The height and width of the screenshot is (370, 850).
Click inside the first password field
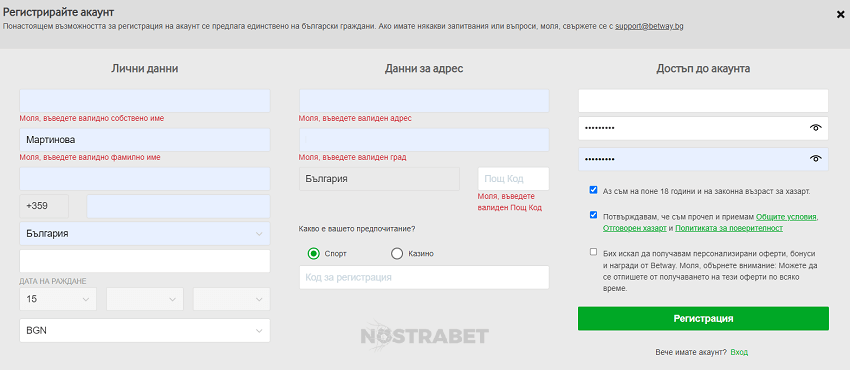[x=703, y=128]
